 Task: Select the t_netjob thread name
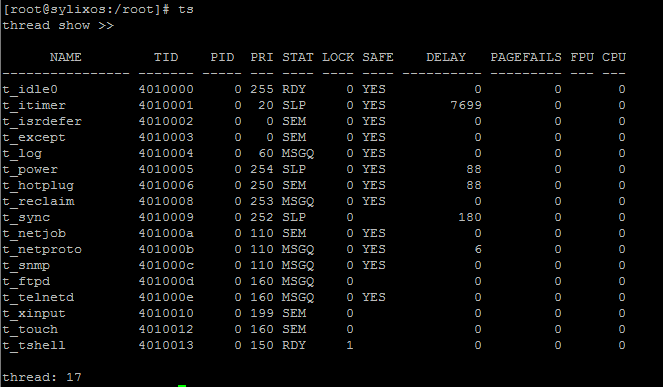click(34, 234)
